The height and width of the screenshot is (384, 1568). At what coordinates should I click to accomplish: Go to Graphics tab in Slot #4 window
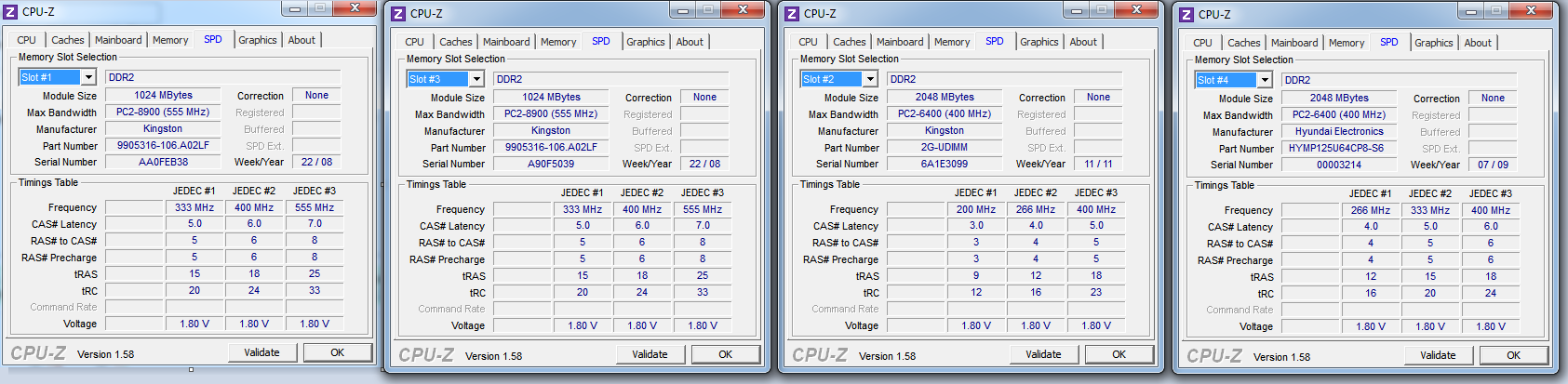click(1434, 43)
